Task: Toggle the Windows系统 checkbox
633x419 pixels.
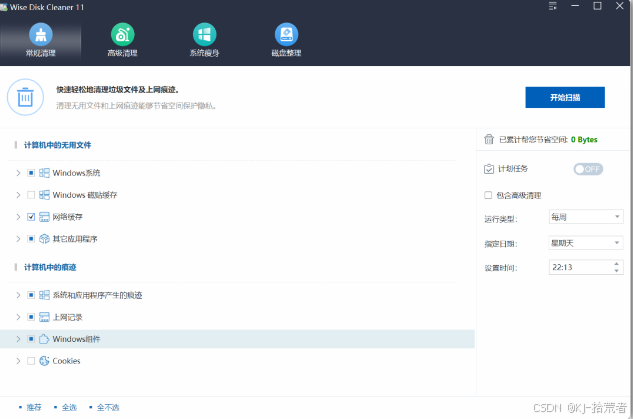Action: [x=31, y=173]
